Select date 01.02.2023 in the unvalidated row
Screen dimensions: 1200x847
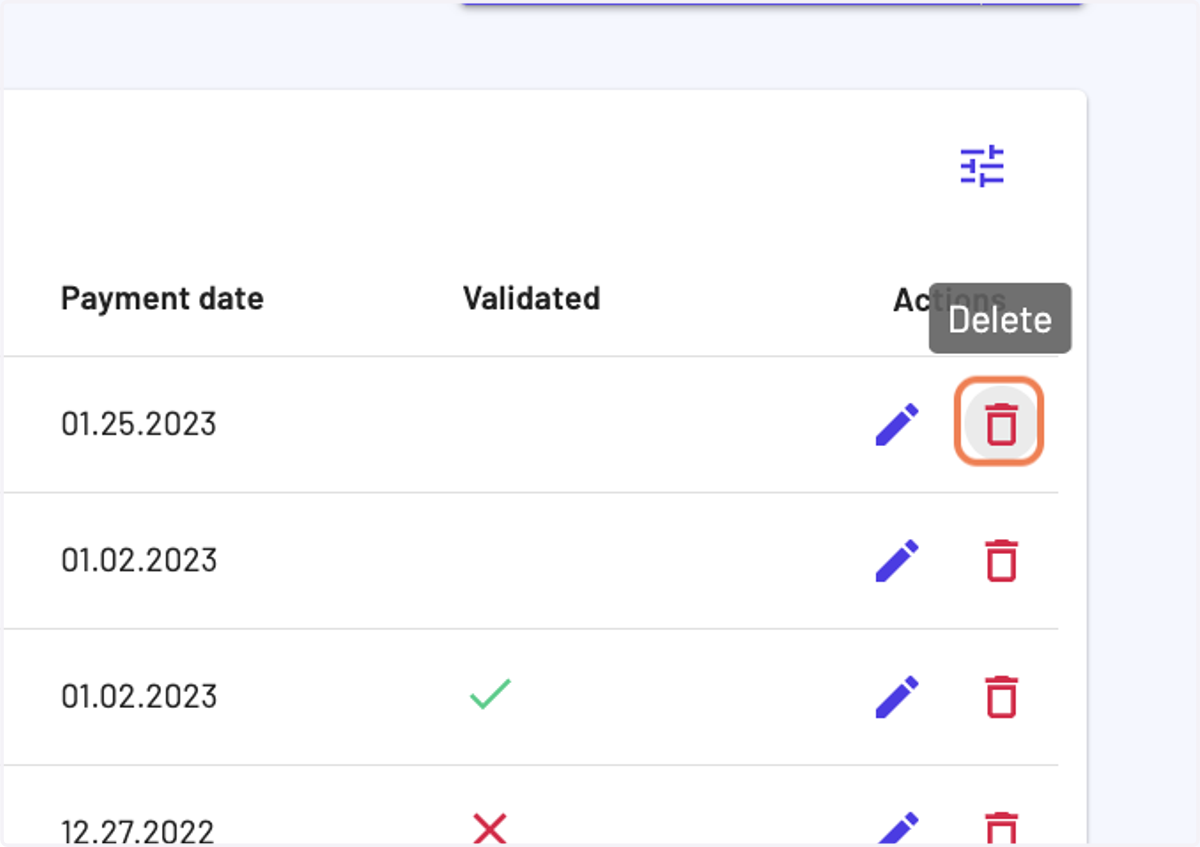[139, 560]
